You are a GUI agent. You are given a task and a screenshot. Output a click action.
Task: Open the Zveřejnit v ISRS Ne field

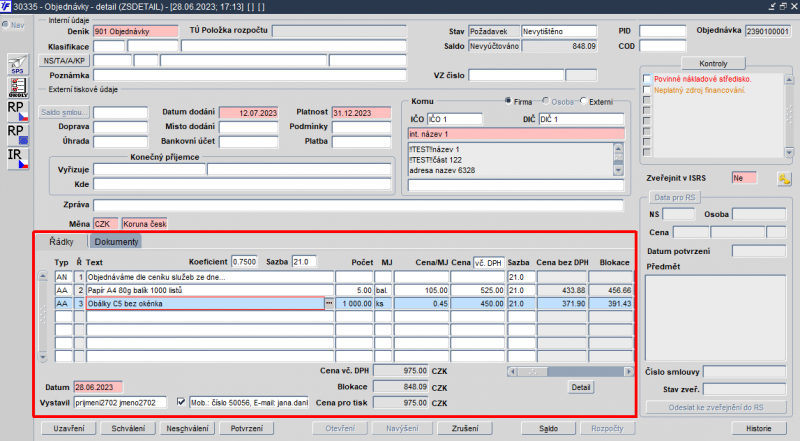pos(744,178)
